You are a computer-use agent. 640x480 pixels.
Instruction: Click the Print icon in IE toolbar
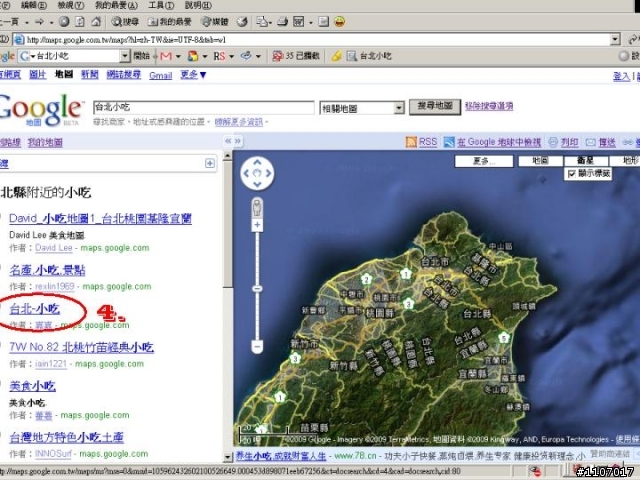click(x=282, y=22)
